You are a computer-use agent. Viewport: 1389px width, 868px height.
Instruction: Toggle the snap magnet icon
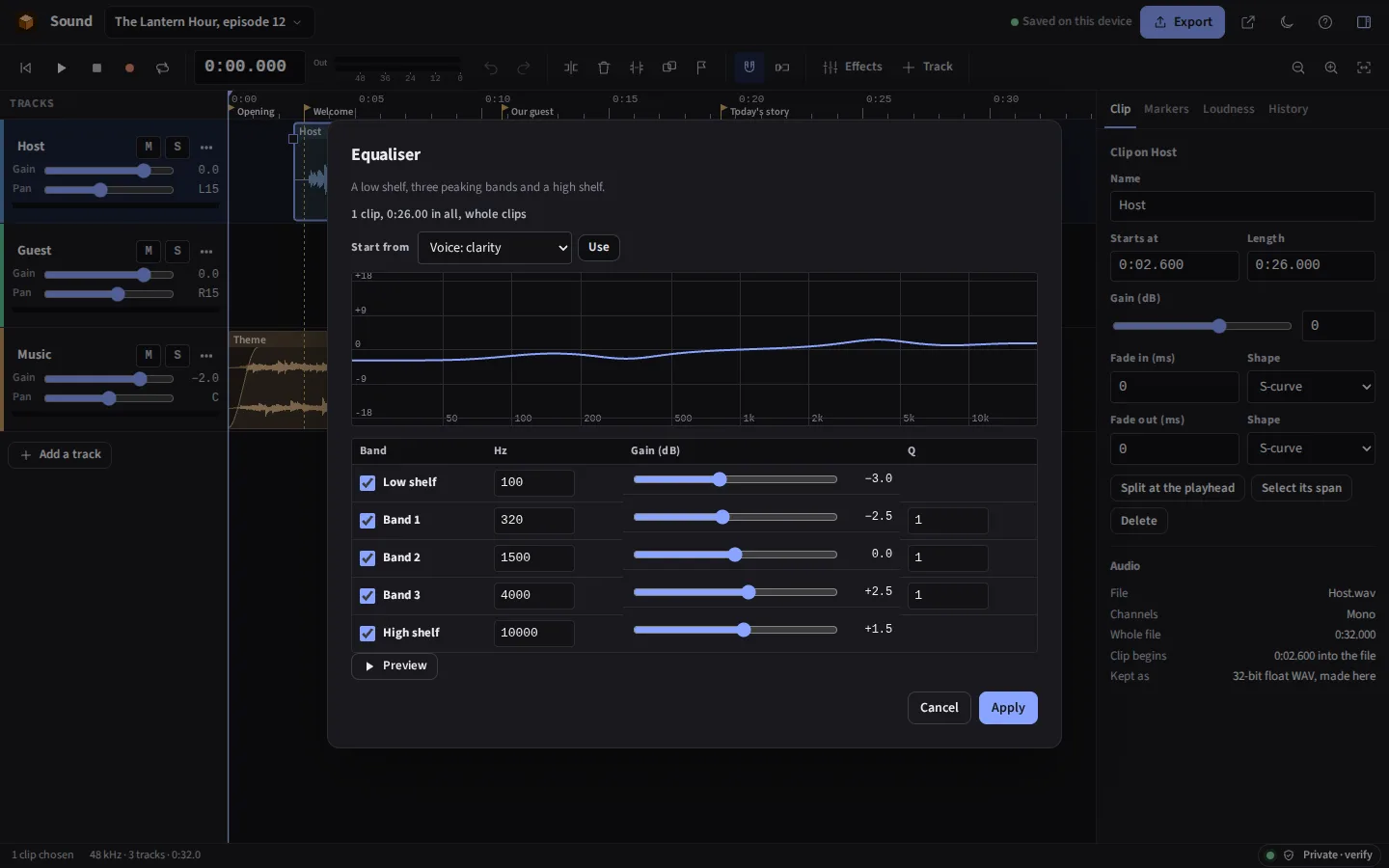[749, 68]
